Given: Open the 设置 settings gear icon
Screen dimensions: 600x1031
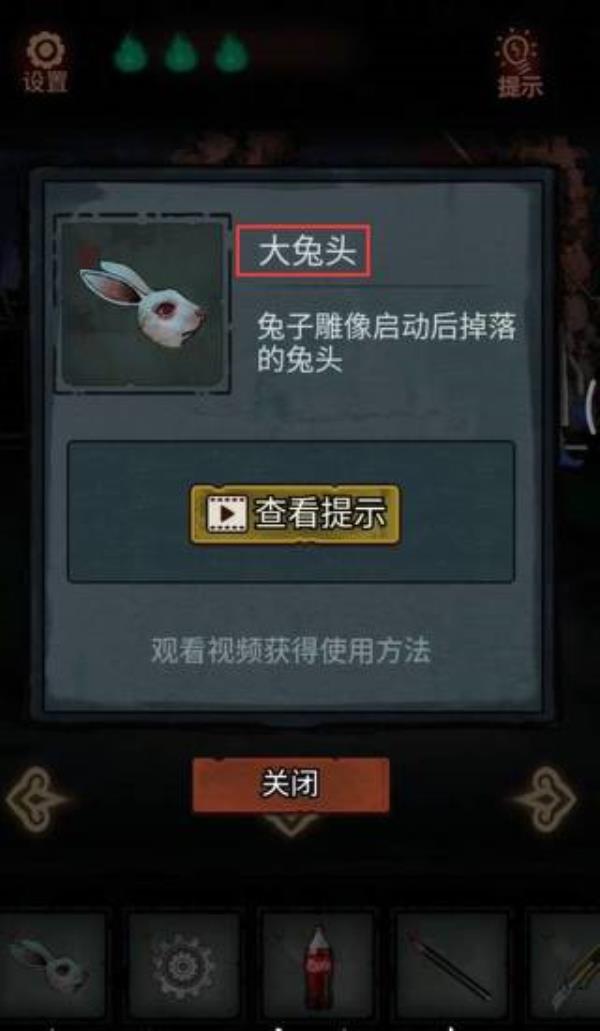Looking at the screenshot, I should point(45,62).
